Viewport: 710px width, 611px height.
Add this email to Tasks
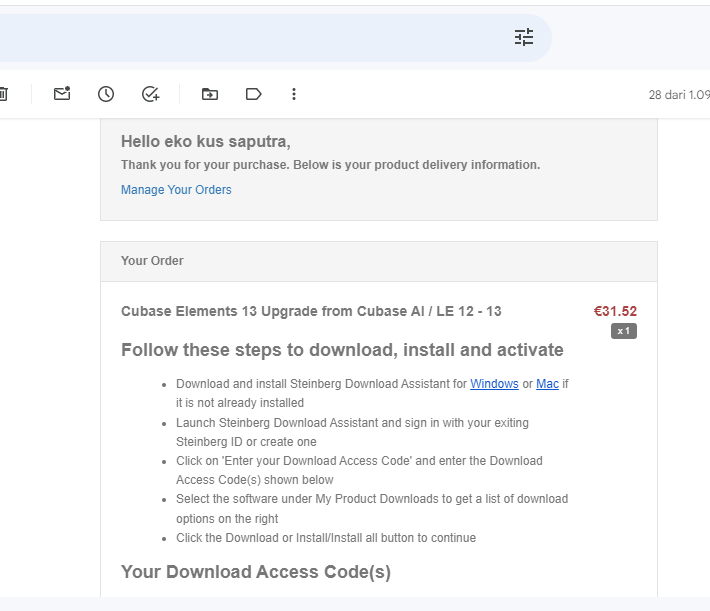click(x=151, y=94)
